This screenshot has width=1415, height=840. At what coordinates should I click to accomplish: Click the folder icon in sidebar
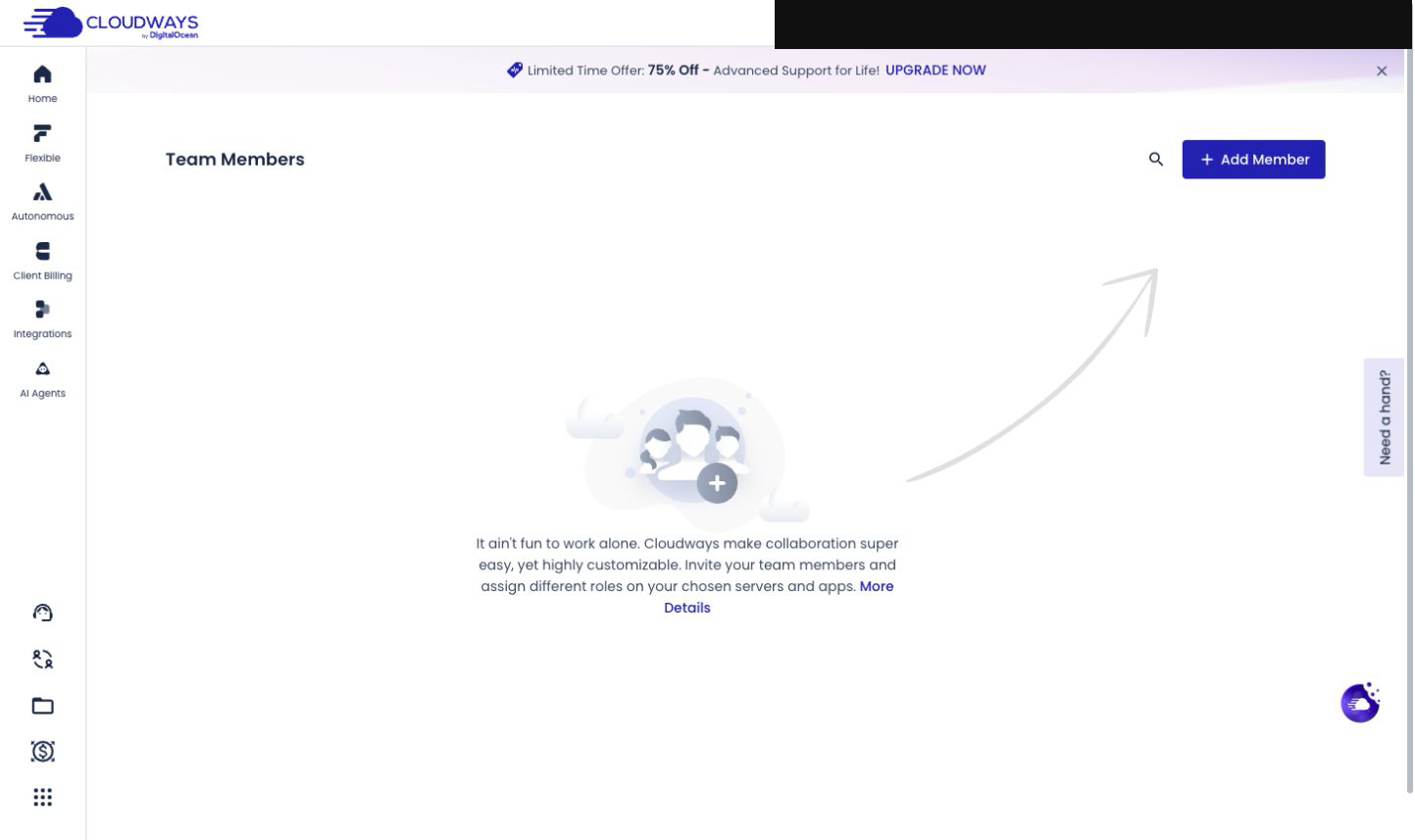click(x=42, y=706)
